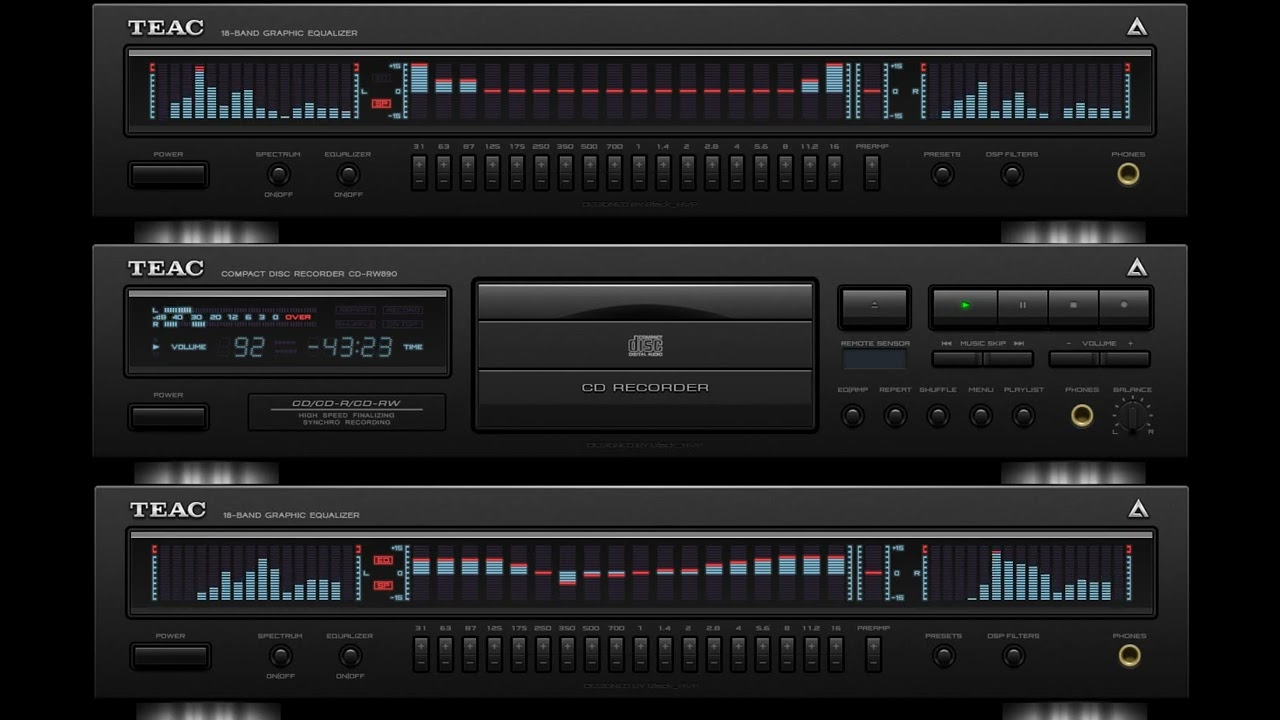Adjust the Preamp rocker on upper equalizer
This screenshot has width=1280, height=720.
pos(872,173)
